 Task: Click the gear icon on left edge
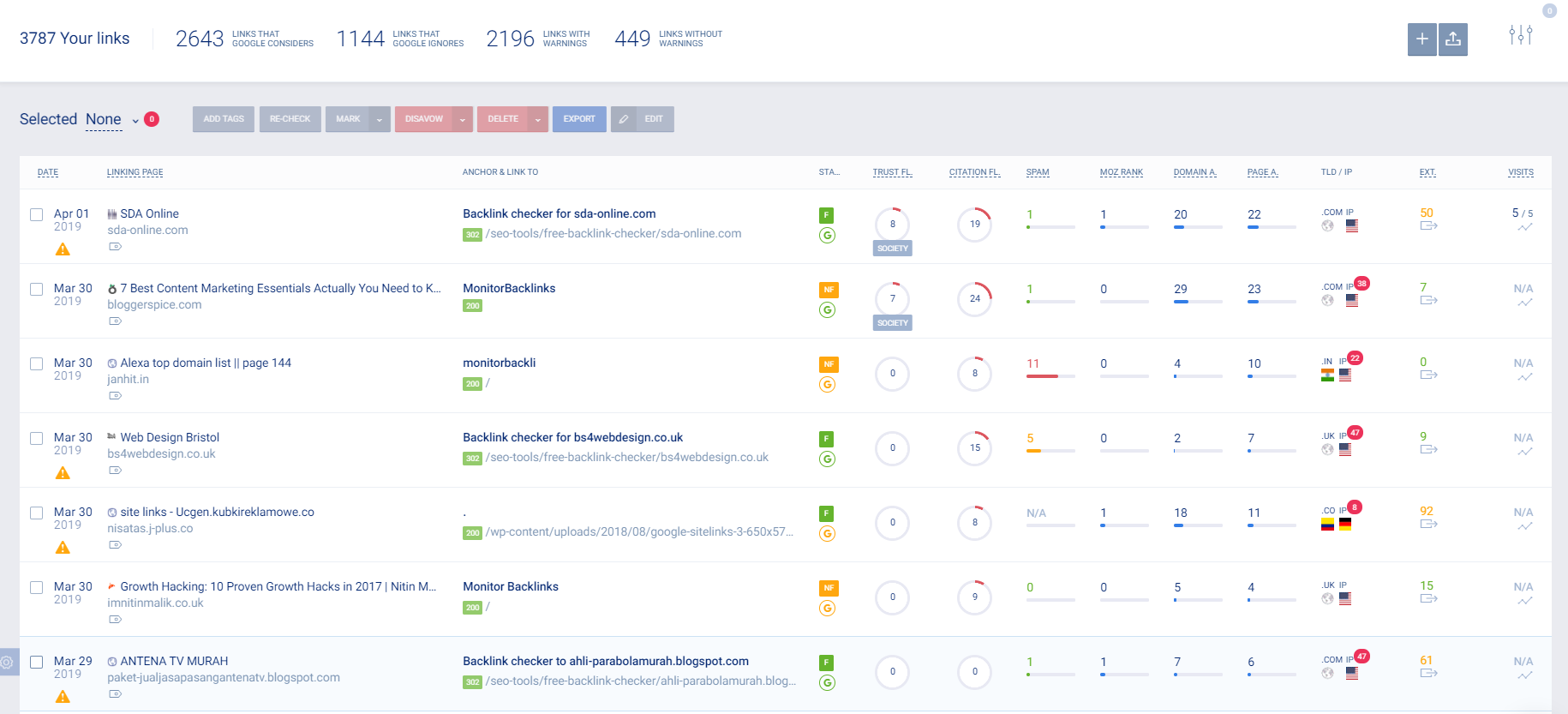pos(7,662)
